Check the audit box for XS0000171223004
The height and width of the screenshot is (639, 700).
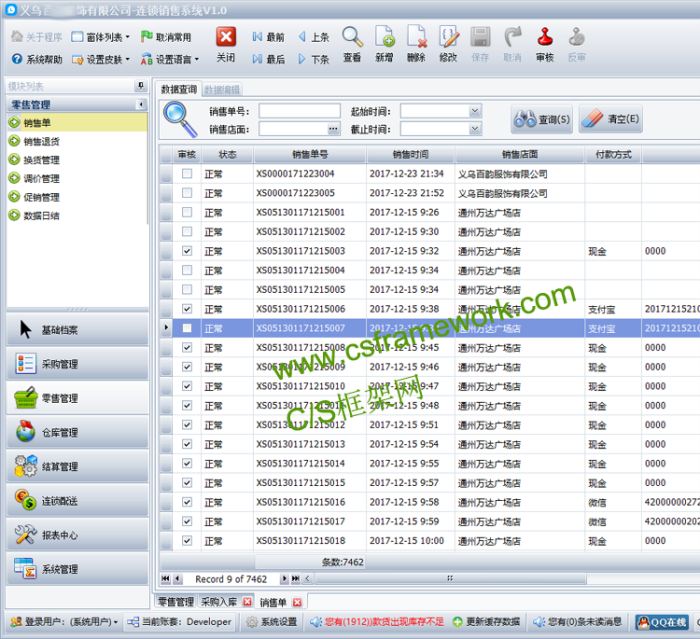[187, 174]
